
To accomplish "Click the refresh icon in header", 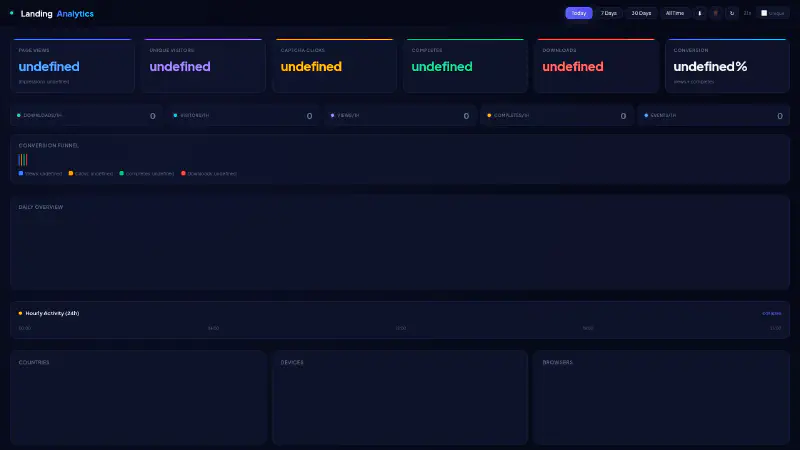I will coord(732,13).
